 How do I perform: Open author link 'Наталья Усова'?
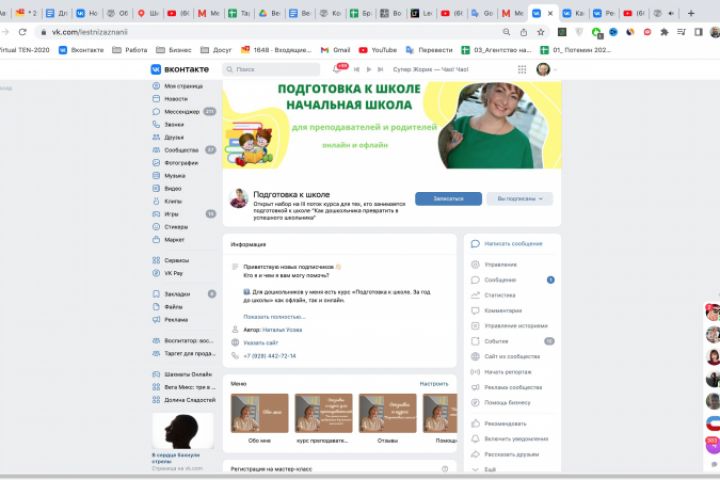click(282, 330)
